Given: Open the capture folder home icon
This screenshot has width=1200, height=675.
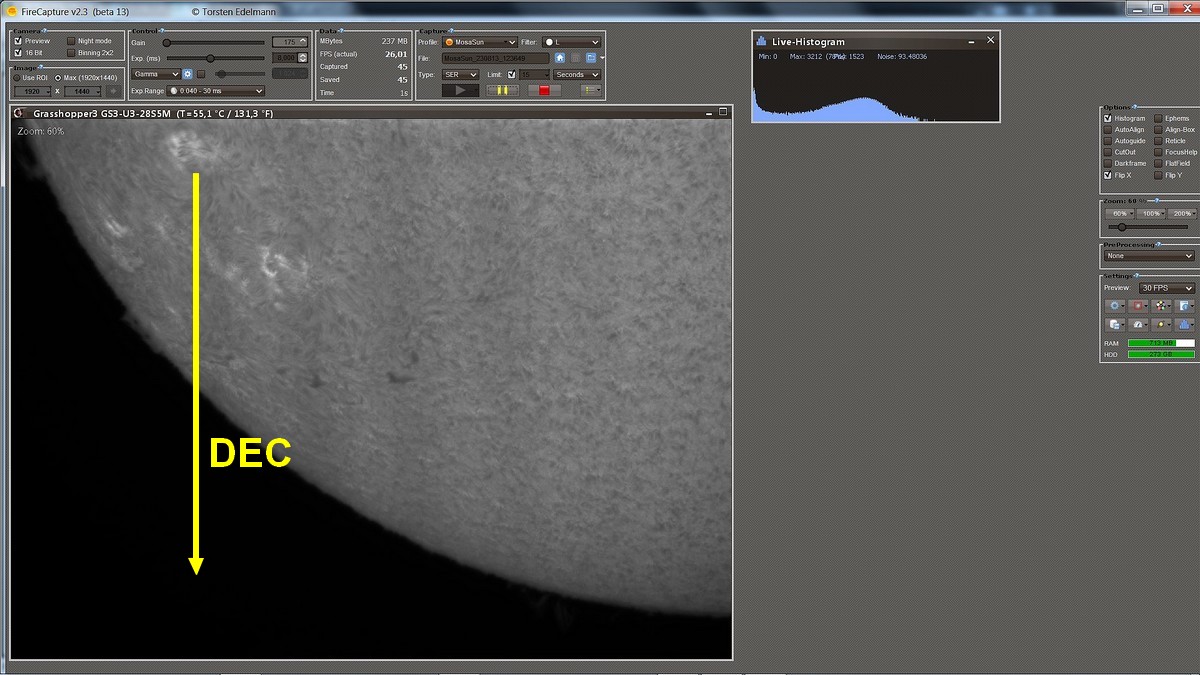Looking at the screenshot, I should (x=560, y=58).
